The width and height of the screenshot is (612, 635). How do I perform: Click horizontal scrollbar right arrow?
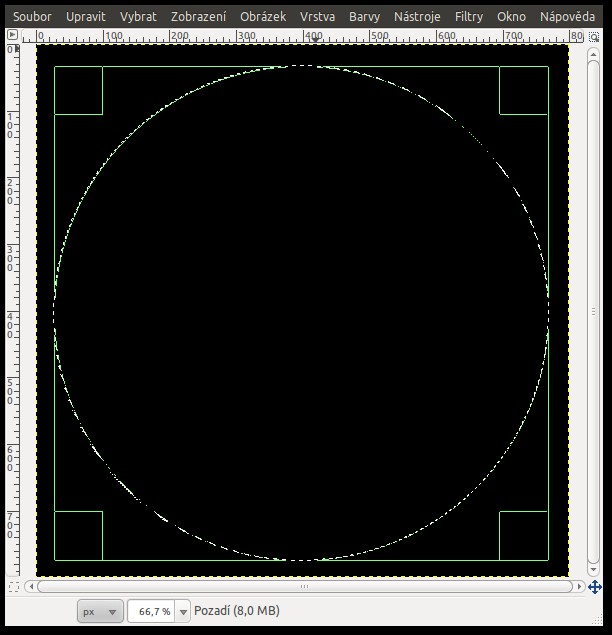click(x=579, y=586)
